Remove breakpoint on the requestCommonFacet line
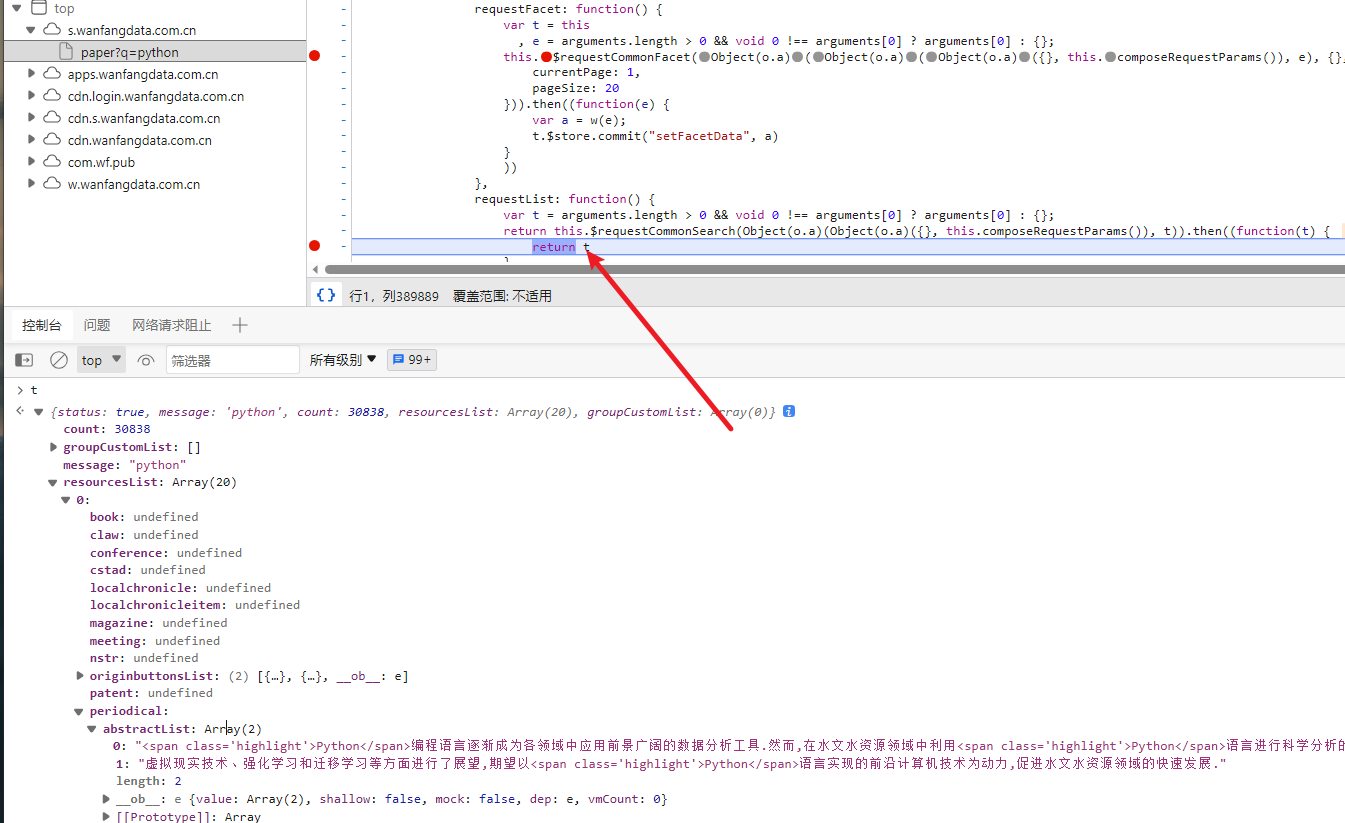Viewport: 1345px width, 823px height. 315,56
